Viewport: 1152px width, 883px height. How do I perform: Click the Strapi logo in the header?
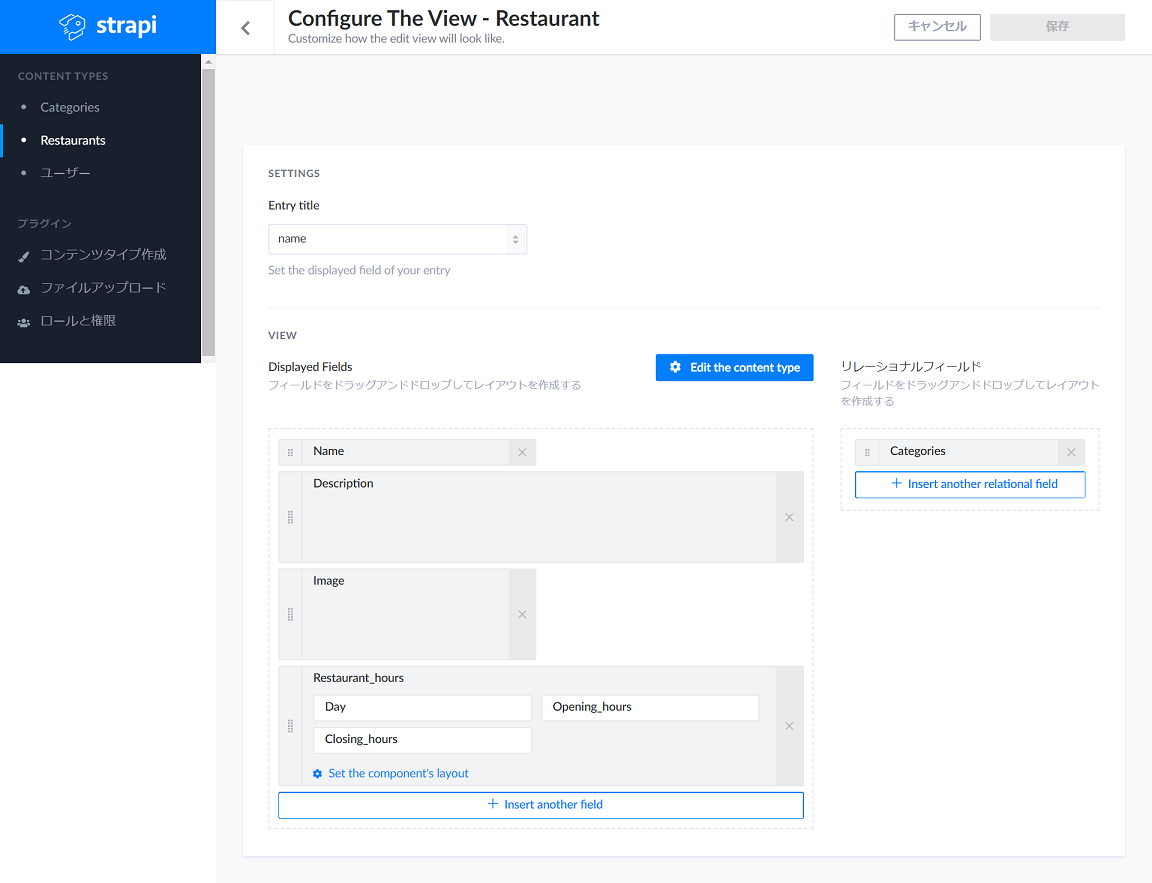[x=108, y=26]
